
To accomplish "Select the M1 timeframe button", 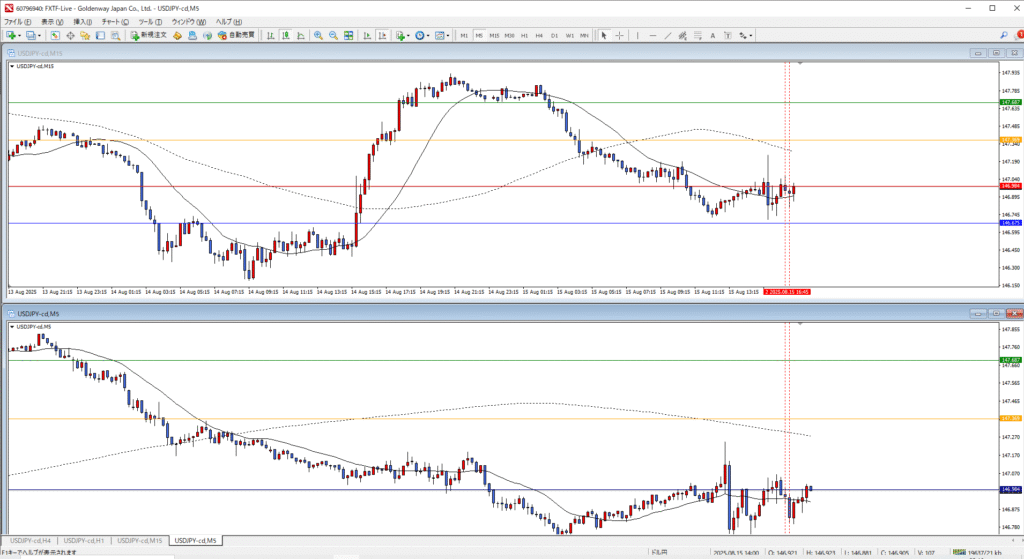I will coord(464,35).
